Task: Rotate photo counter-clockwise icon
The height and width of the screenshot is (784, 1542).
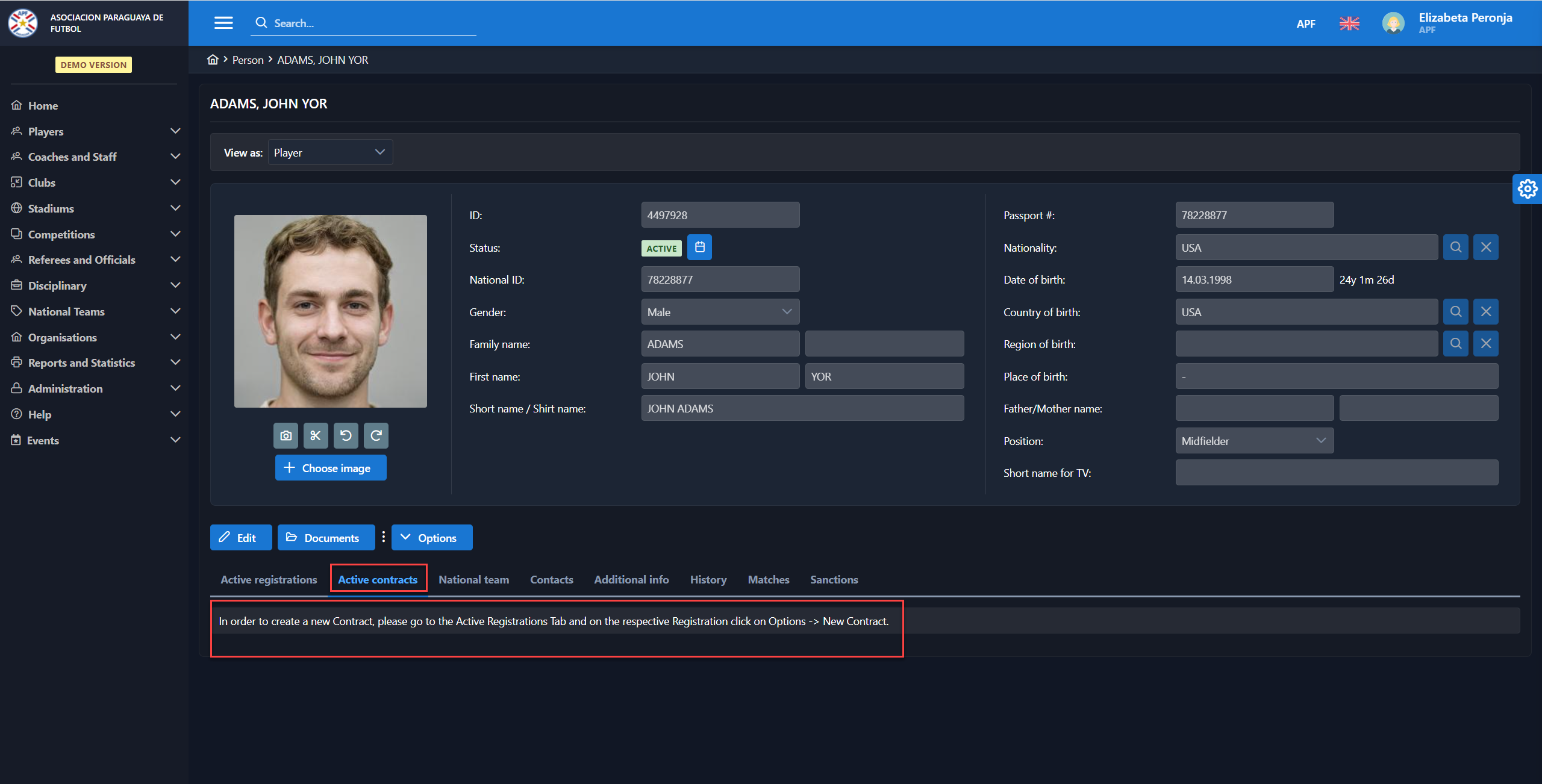Action: click(346, 435)
